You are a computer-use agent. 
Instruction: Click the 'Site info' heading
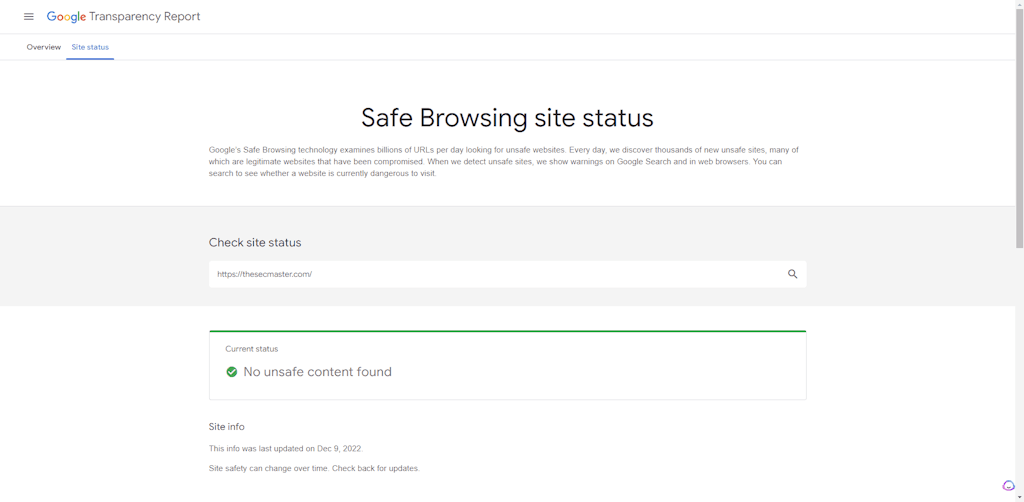227,427
